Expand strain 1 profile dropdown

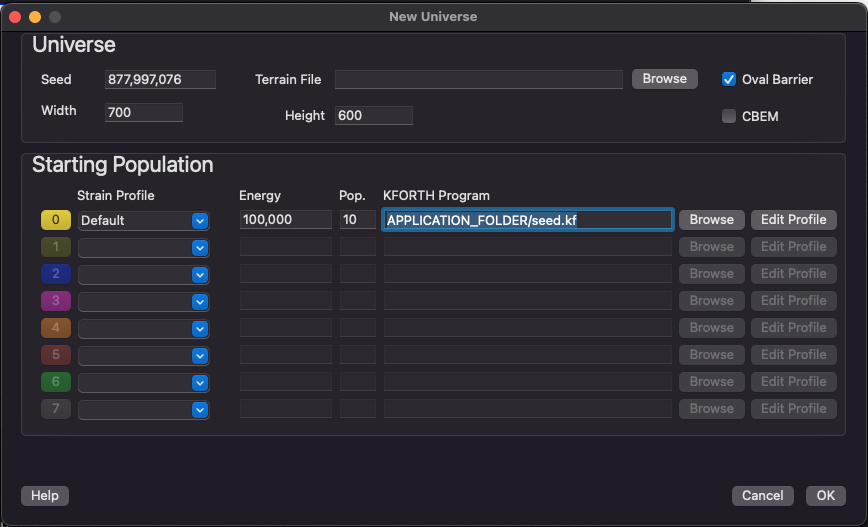click(x=143, y=247)
